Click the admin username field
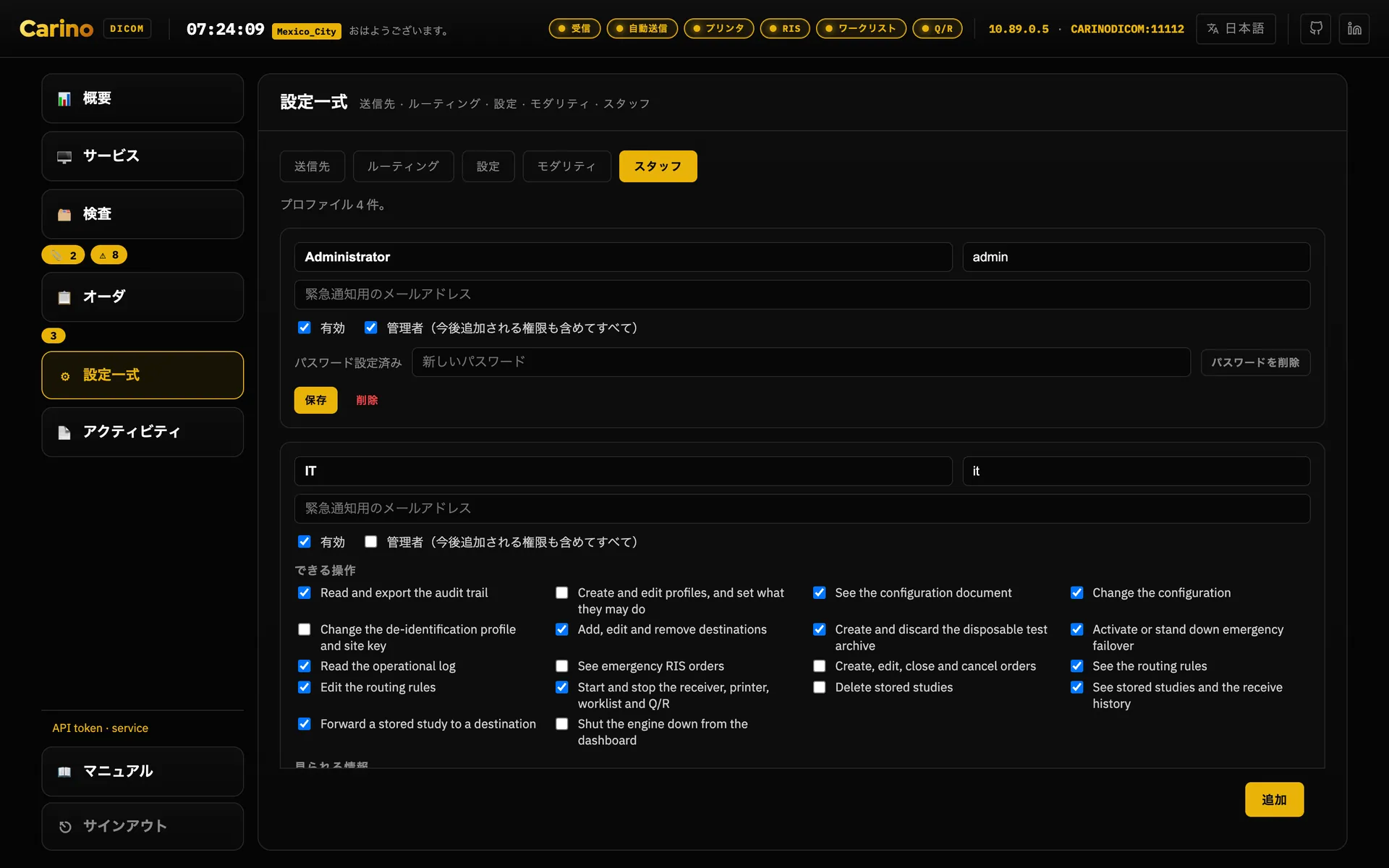 coord(1136,257)
